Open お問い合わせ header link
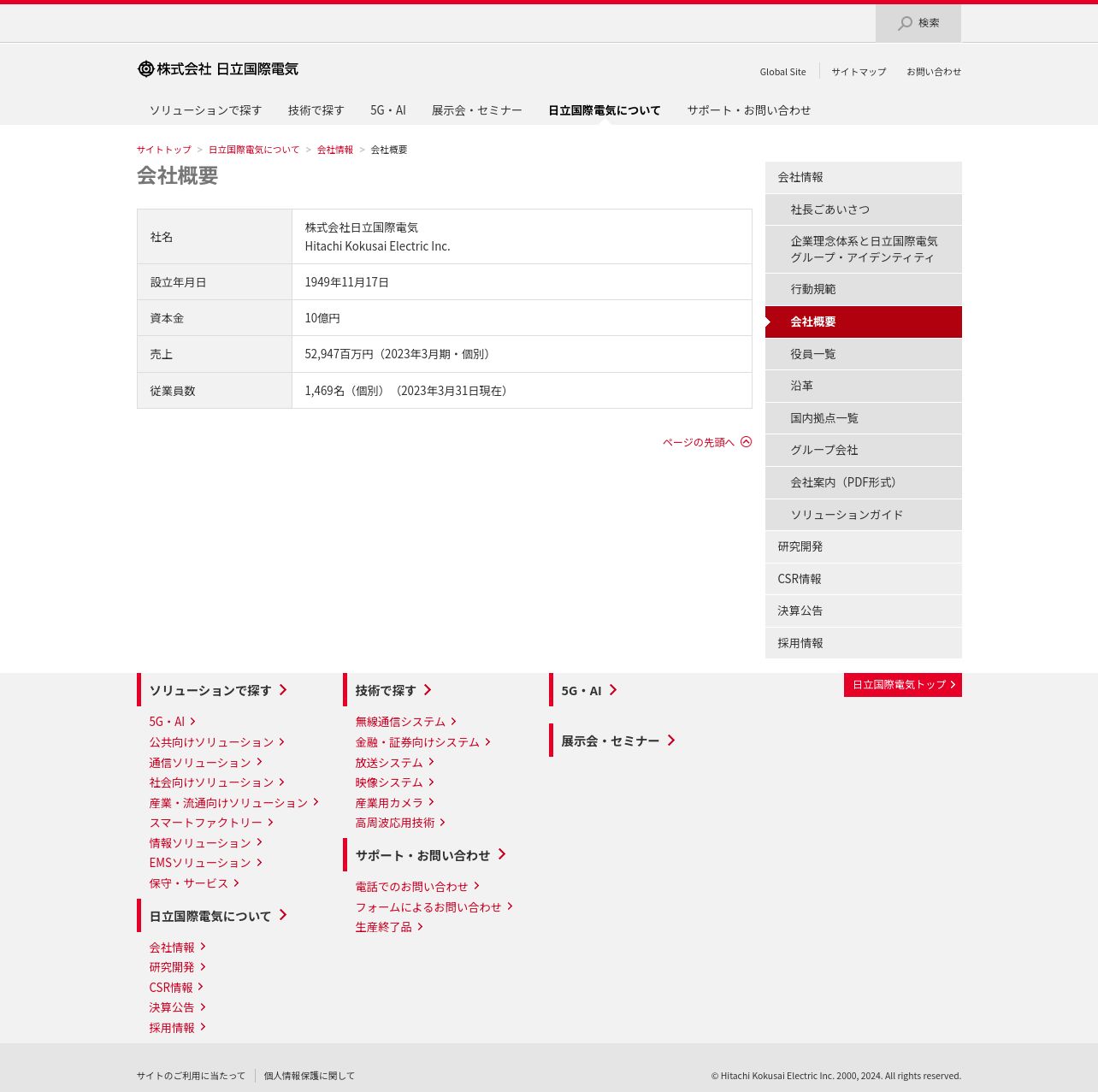Viewport: 1098px width, 1092px height. pyautogui.click(x=934, y=72)
